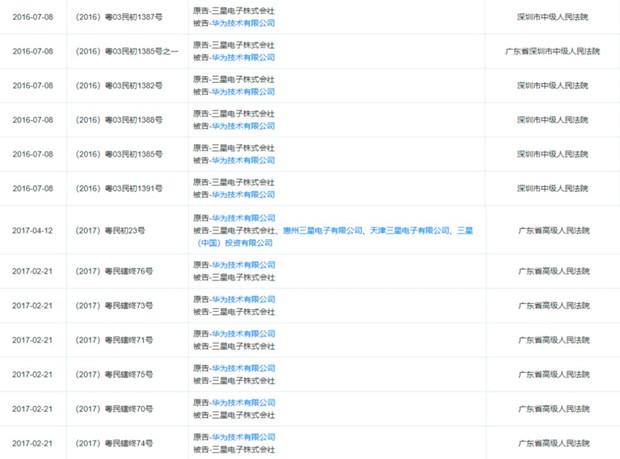
Task: Select case number (2017)粤民辖终75号
Action: (x=114, y=374)
